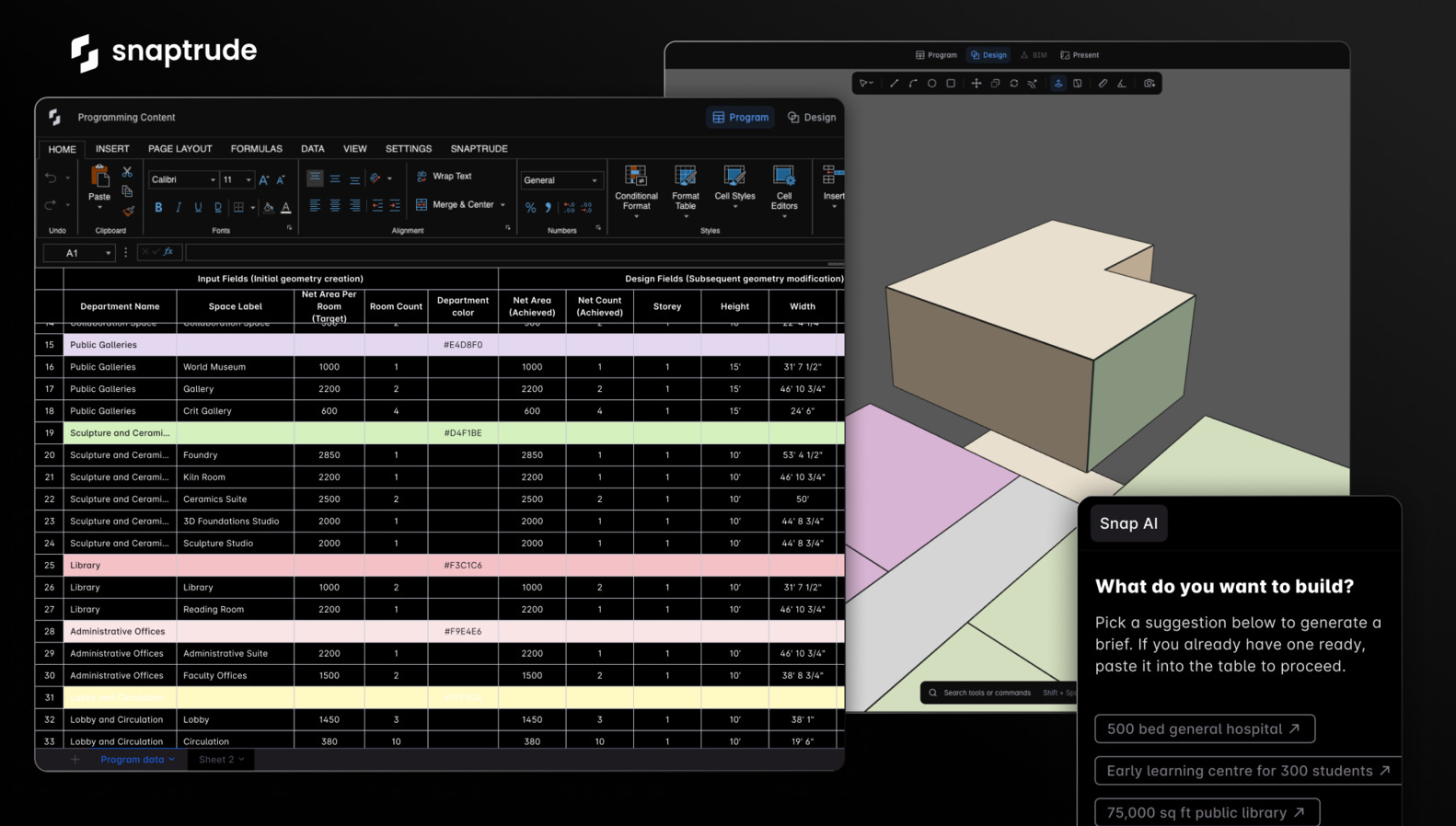
Task: Toggle Italic formatting
Action: [x=179, y=208]
